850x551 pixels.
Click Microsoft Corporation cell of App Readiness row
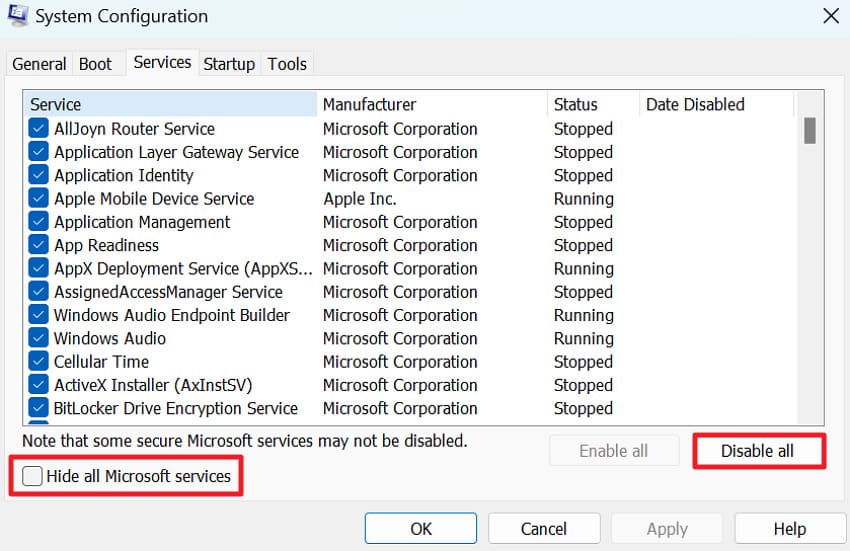400,245
